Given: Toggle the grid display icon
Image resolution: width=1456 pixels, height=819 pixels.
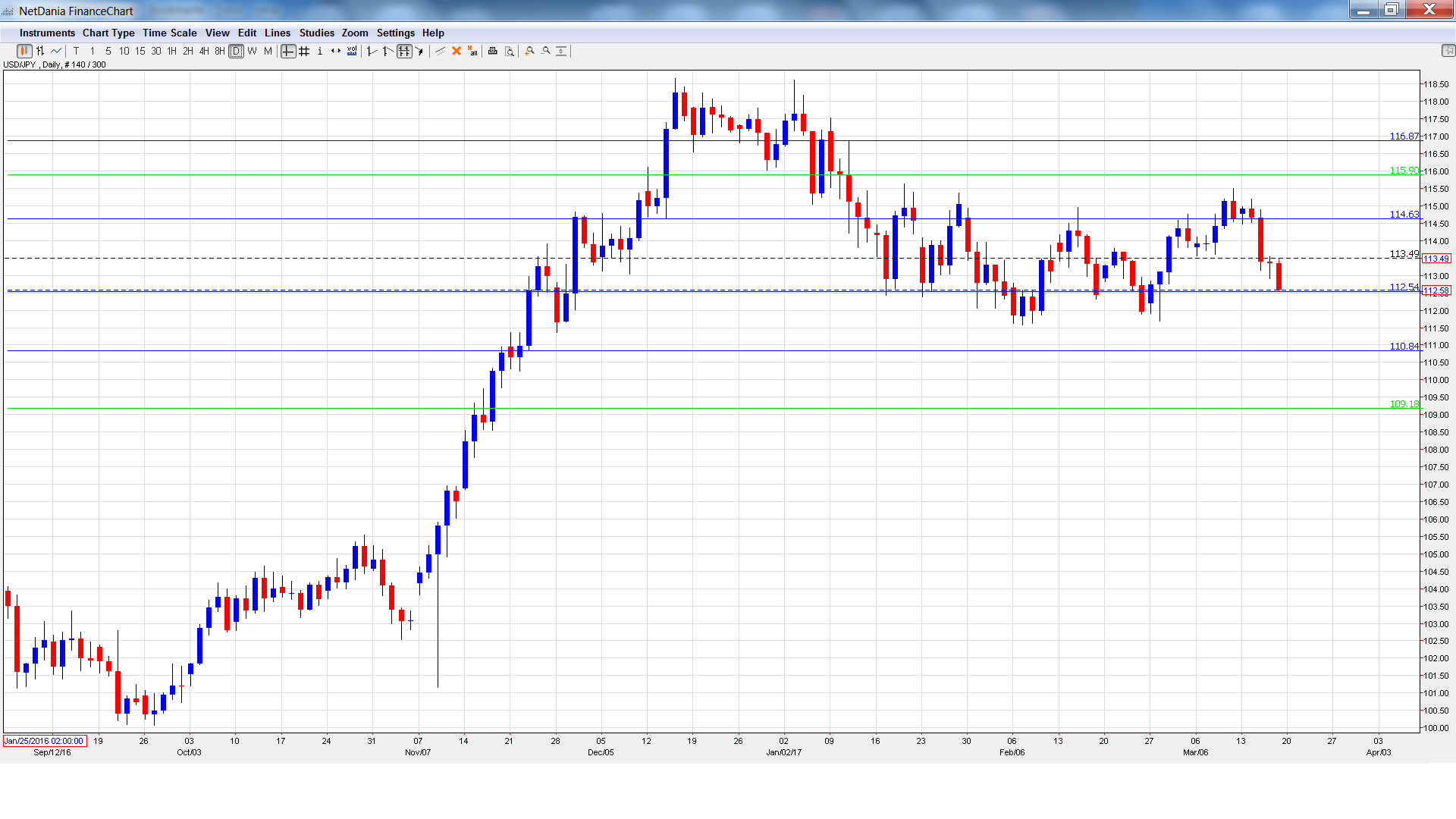Looking at the screenshot, I should [304, 51].
